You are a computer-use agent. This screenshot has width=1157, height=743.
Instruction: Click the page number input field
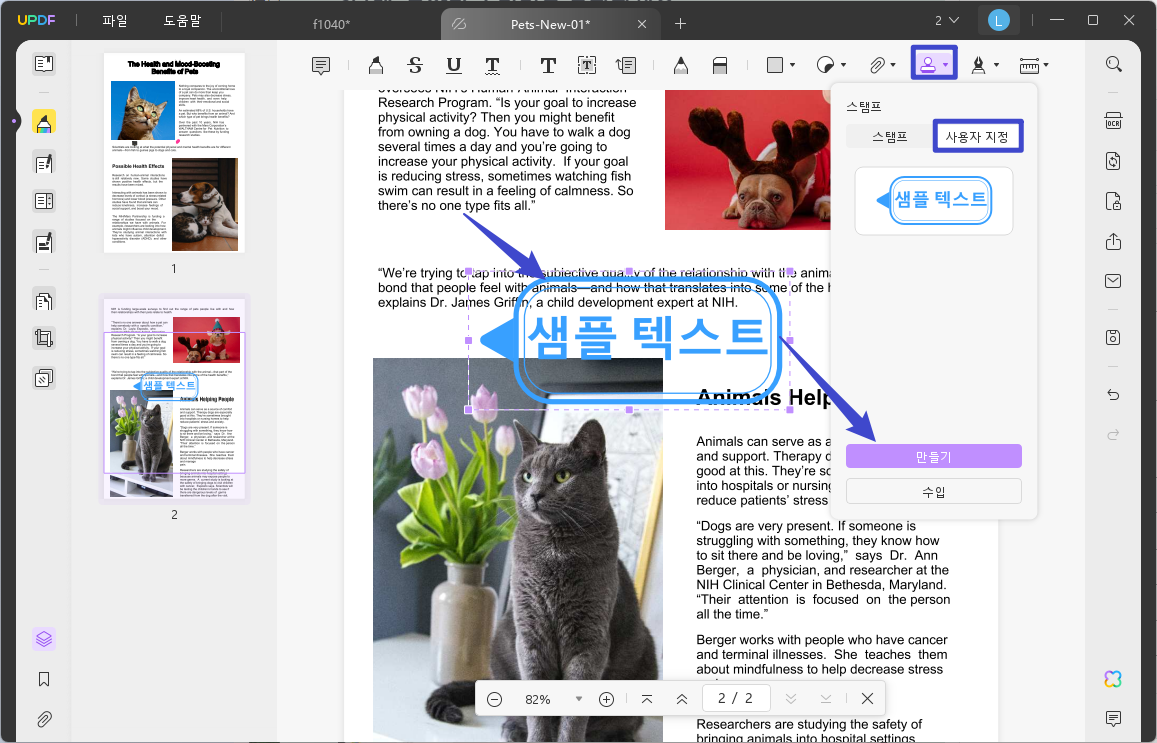(736, 698)
